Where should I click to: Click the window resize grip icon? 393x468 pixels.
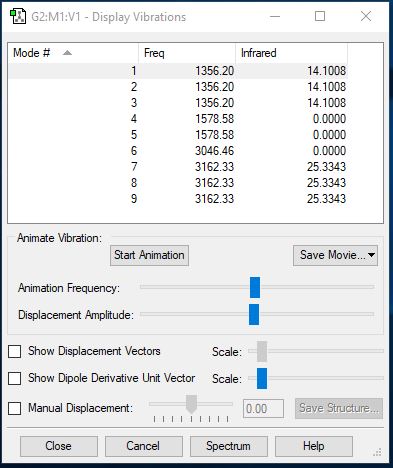coord(377,452)
